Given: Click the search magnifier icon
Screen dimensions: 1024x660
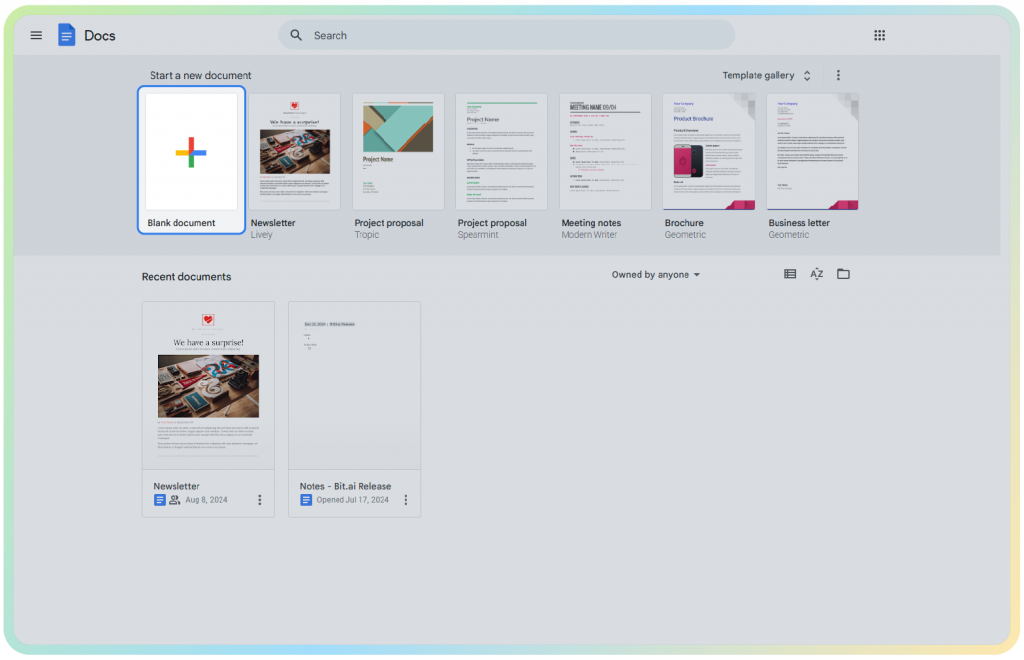Looking at the screenshot, I should pyautogui.click(x=296, y=35).
